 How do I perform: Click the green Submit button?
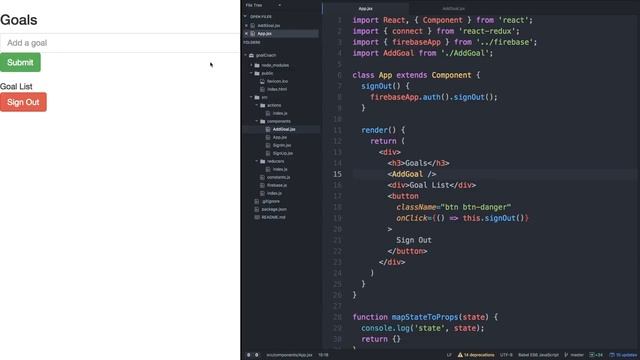tap(20, 62)
